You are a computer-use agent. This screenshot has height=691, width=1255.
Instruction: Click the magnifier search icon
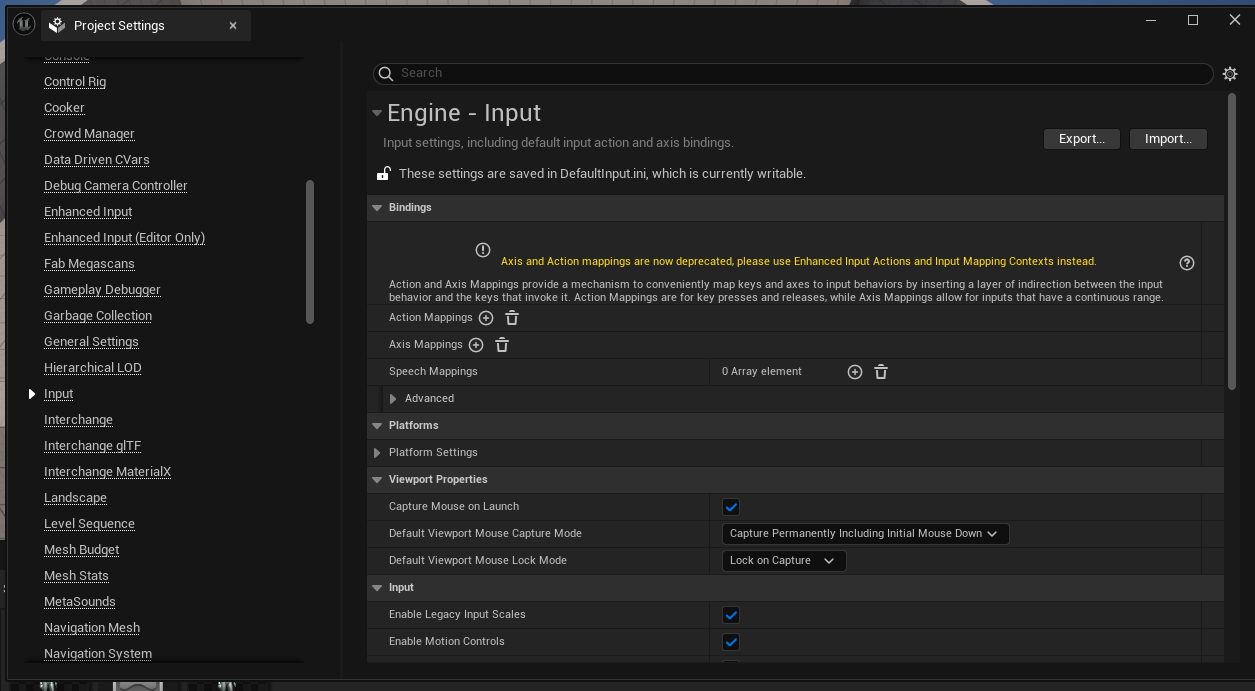click(386, 74)
